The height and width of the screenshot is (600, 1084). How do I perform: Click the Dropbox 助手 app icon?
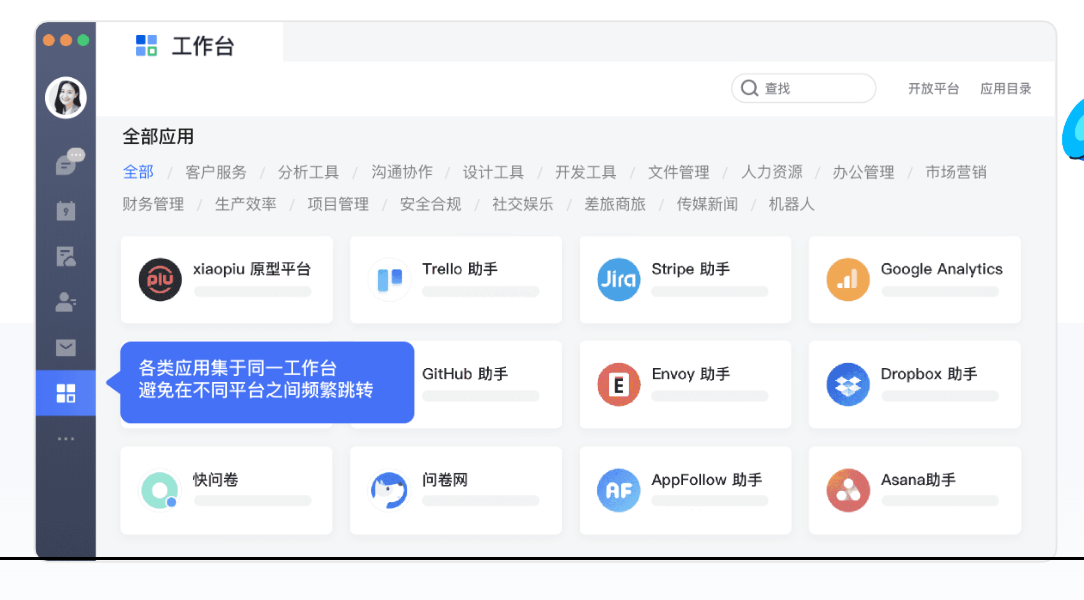848,385
